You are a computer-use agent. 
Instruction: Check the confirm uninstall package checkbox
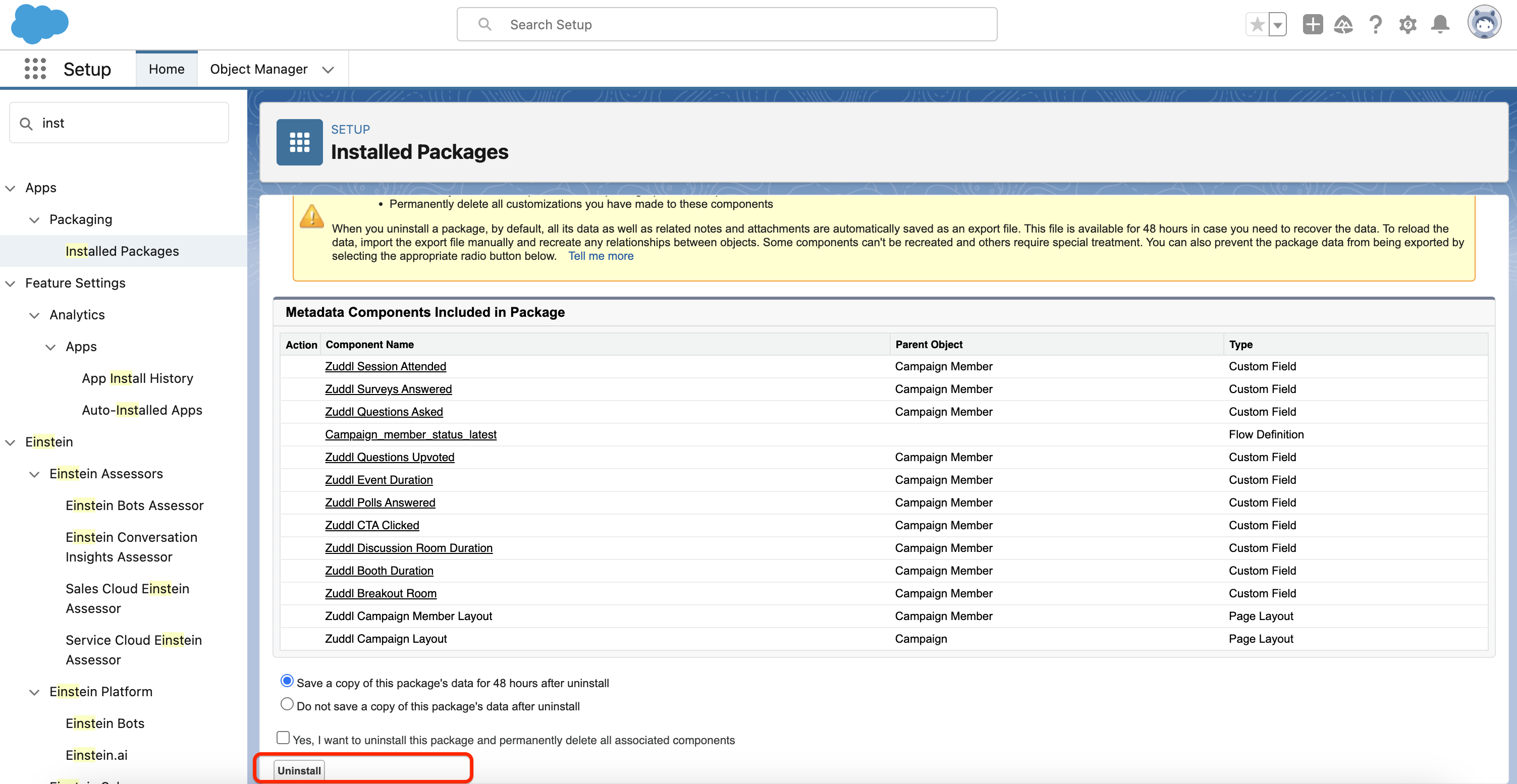(x=283, y=738)
